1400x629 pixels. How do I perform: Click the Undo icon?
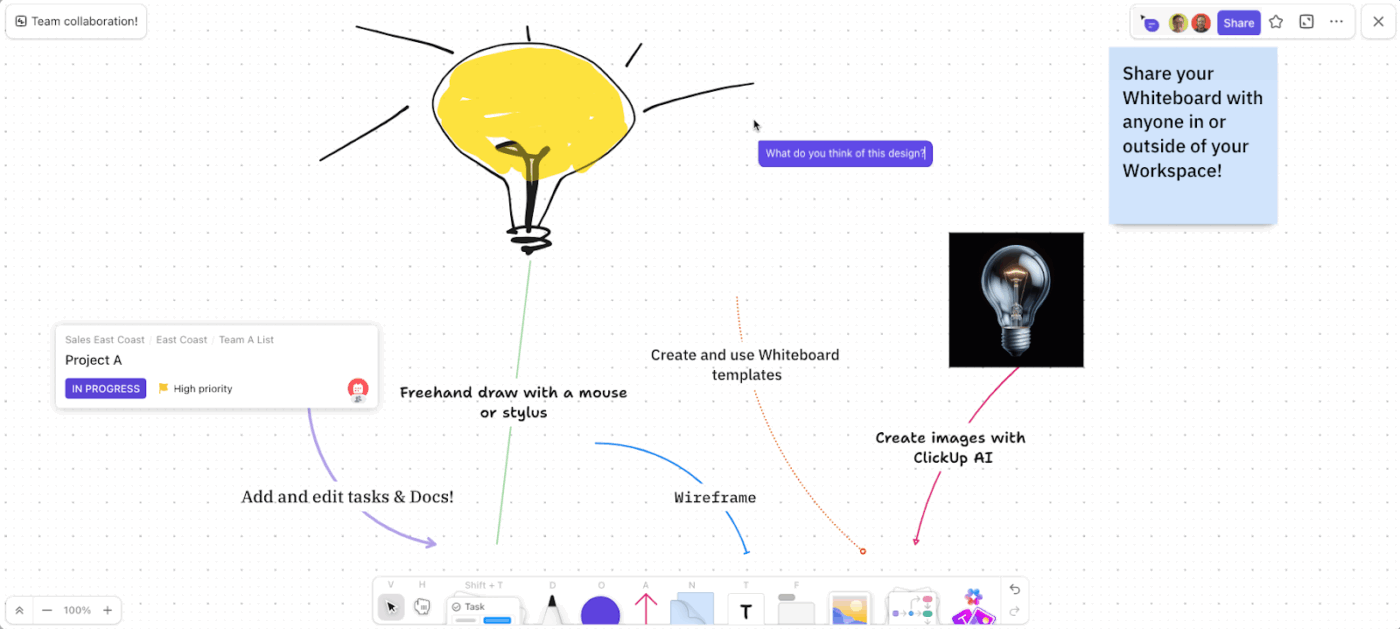click(x=1014, y=590)
